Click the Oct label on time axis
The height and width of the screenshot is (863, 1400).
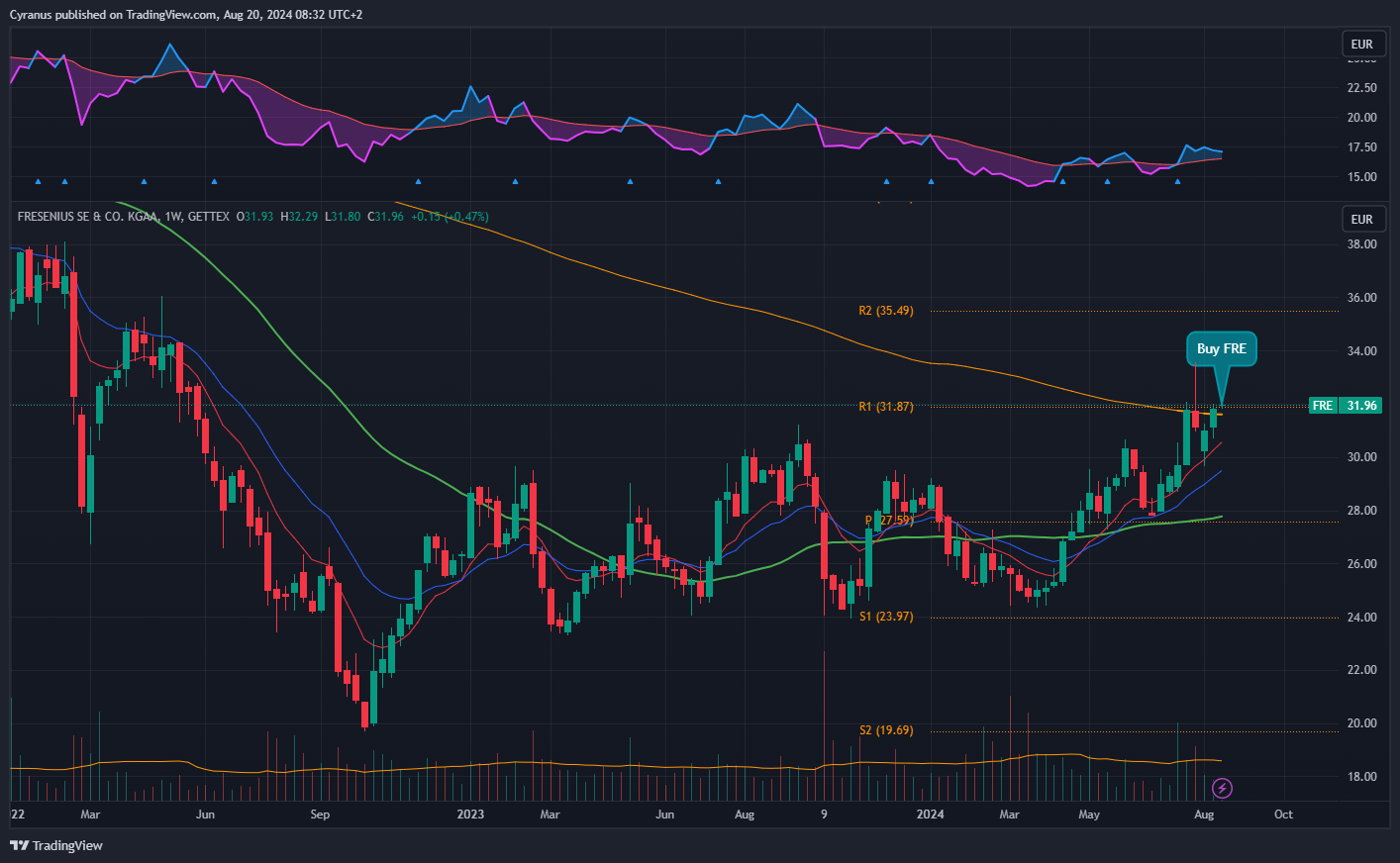(x=1283, y=815)
